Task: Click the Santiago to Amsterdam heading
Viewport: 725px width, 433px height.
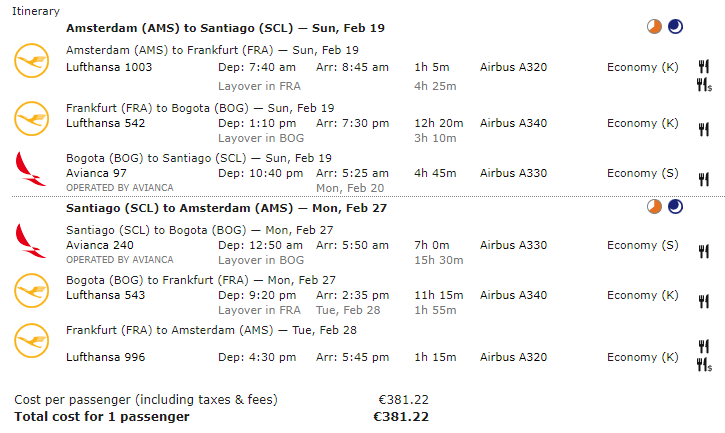Action: pyautogui.click(x=226, y=208)
